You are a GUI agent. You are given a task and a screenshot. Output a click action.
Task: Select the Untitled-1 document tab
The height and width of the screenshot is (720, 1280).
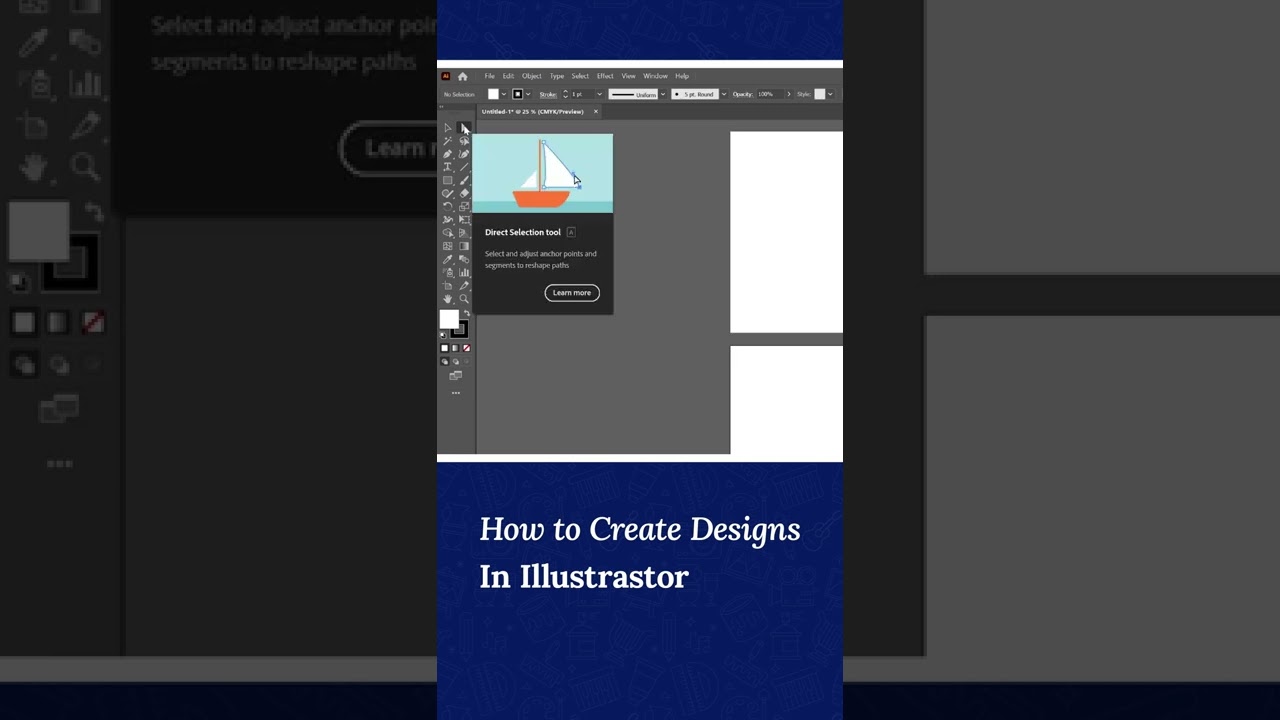point(532,111)
